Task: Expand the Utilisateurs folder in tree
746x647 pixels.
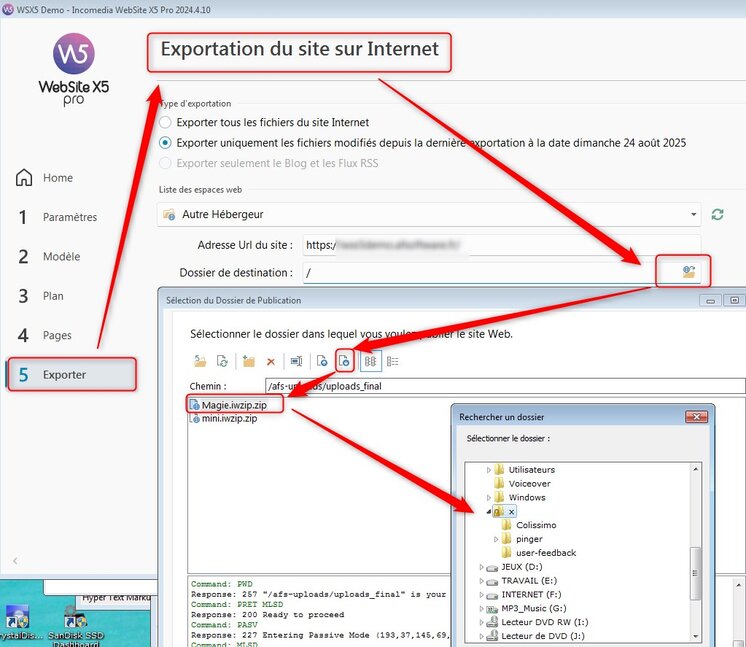Action: tap(490, 470)
